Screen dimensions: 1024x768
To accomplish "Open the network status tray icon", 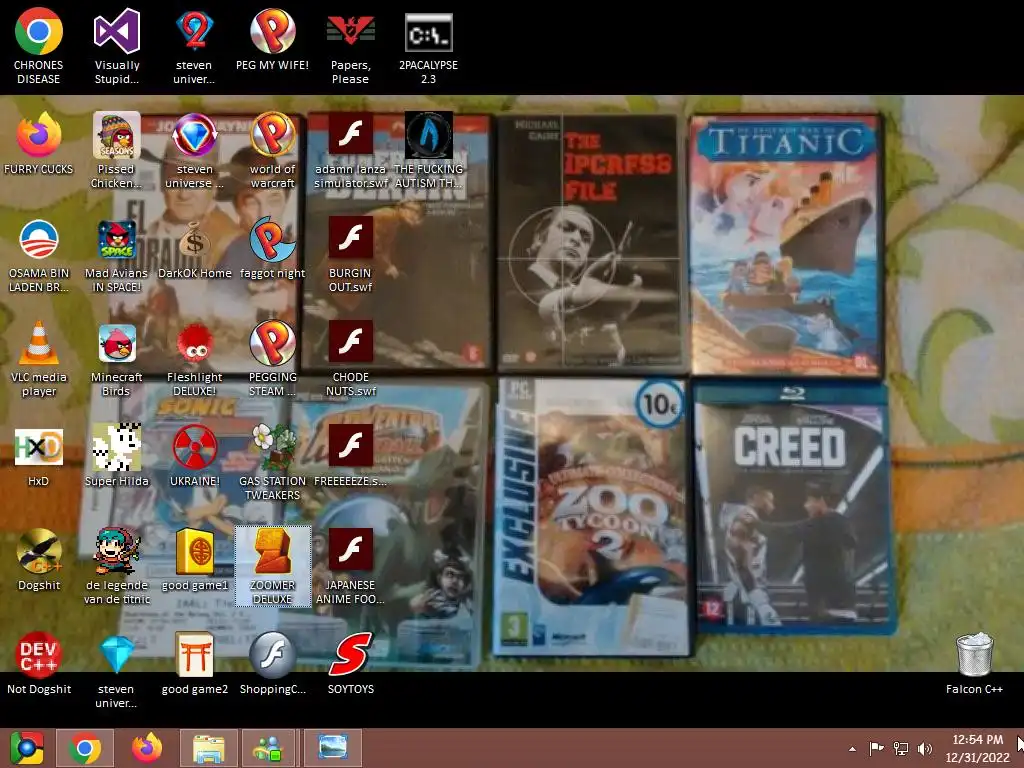I will [x=901, y=748].
